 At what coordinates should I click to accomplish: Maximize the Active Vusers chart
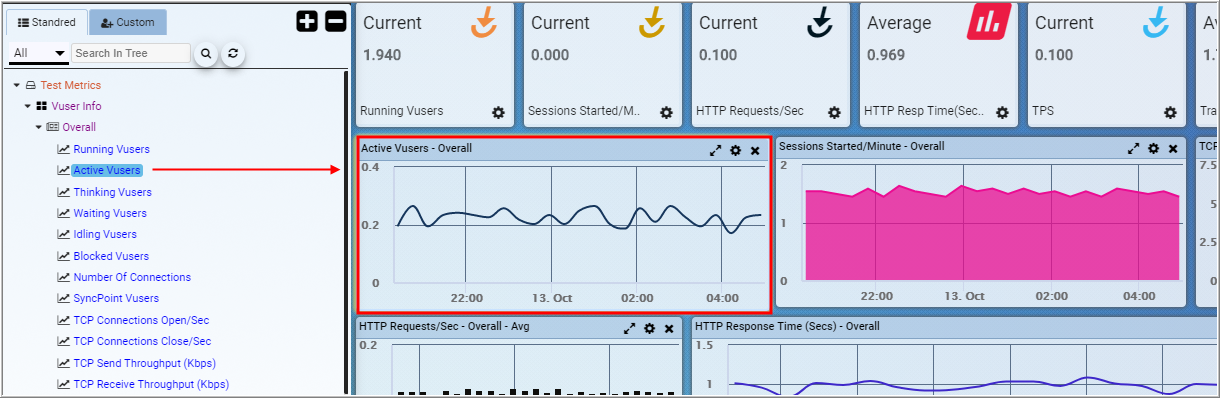(x=716, y=150)
